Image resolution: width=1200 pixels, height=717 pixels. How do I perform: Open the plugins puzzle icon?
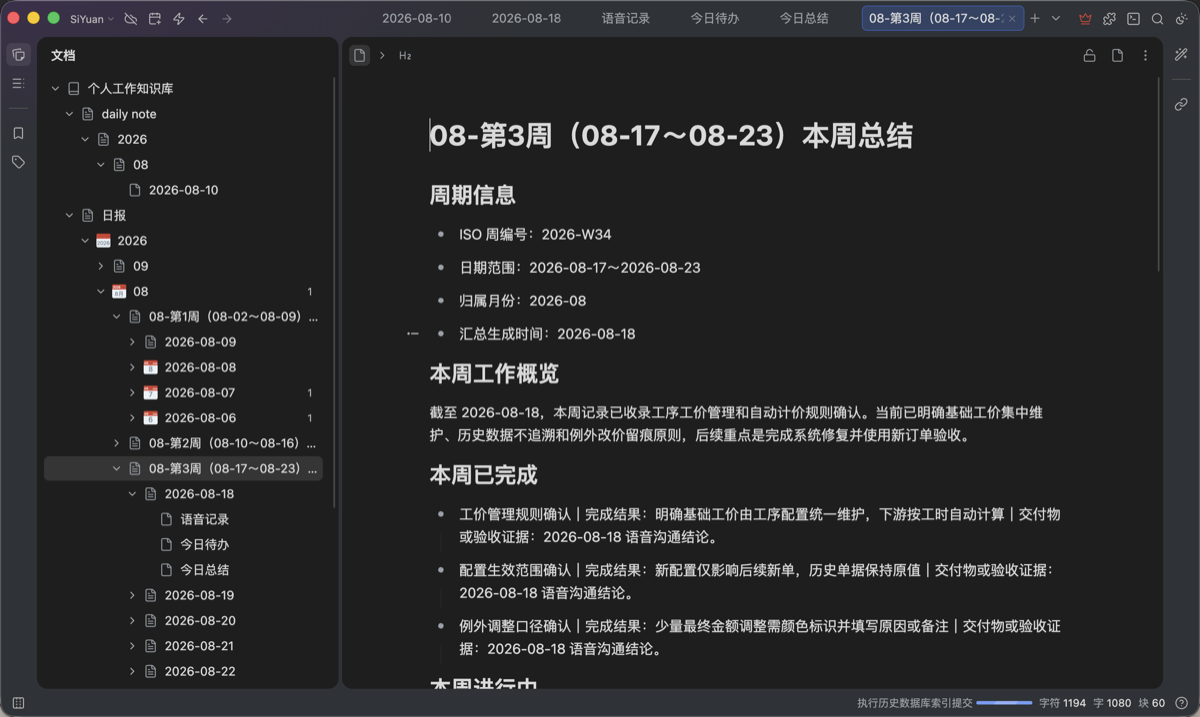click(1109, 19)
